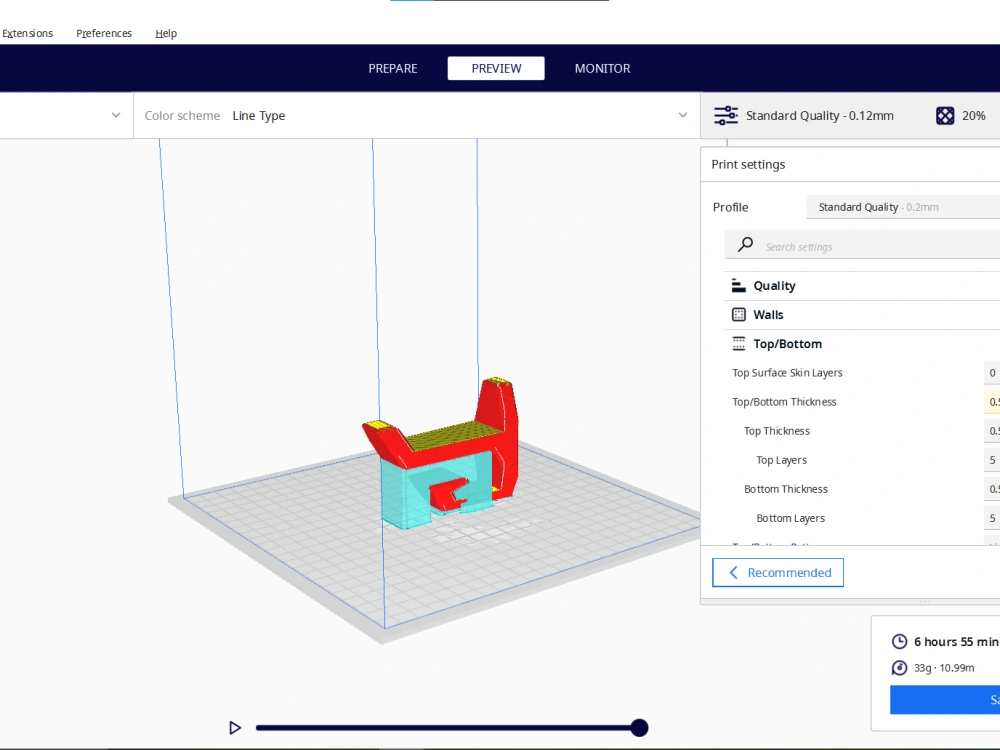Click the Top/Bottom category icon
This screenshot has height=750, width=1000.
pyautogui.click(x=739, y=344)
